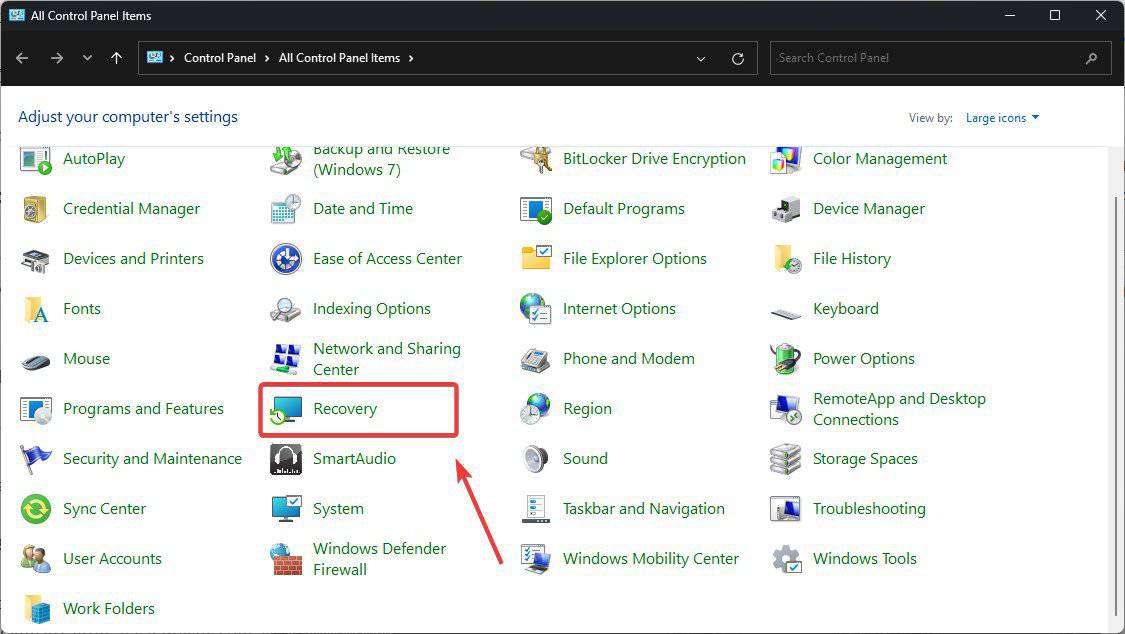Image resolution: width=1125 pixels, height=634 pixels.
Task: Open the Fonts folder icon
Action: pos(36,310)
